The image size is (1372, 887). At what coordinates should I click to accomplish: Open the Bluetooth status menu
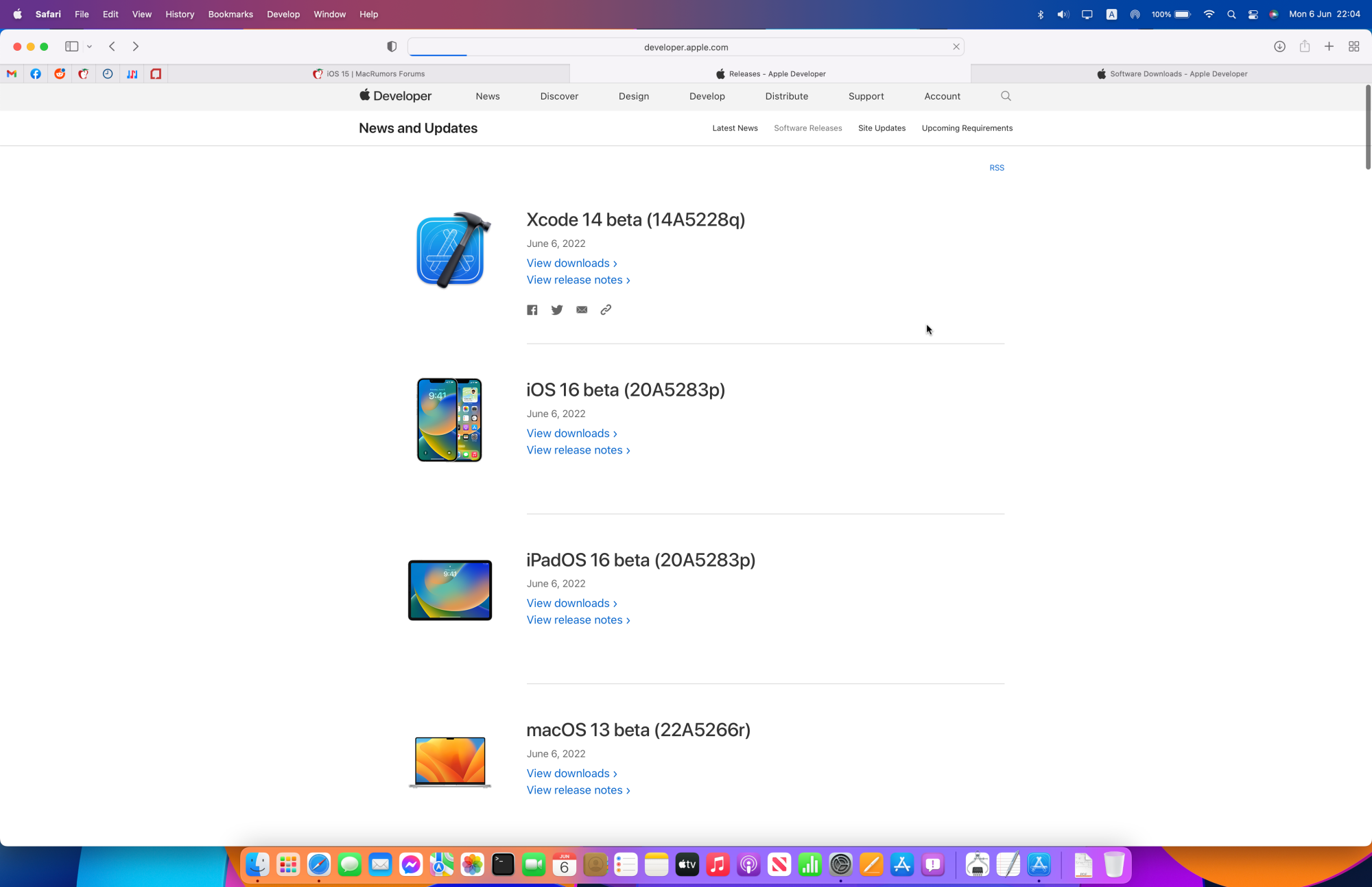pos(1040,14)
